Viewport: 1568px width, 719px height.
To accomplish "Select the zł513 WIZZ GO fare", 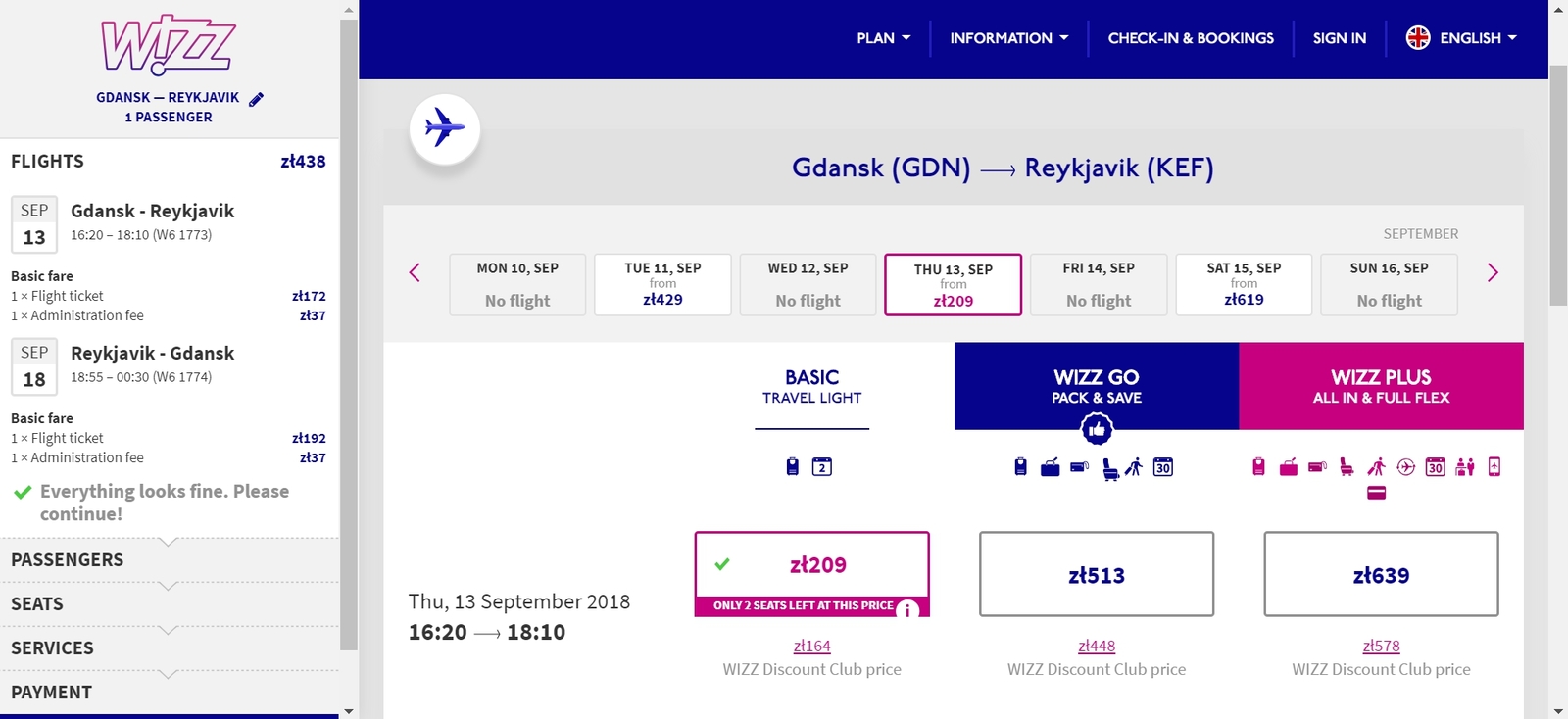I will (1097, 574).
